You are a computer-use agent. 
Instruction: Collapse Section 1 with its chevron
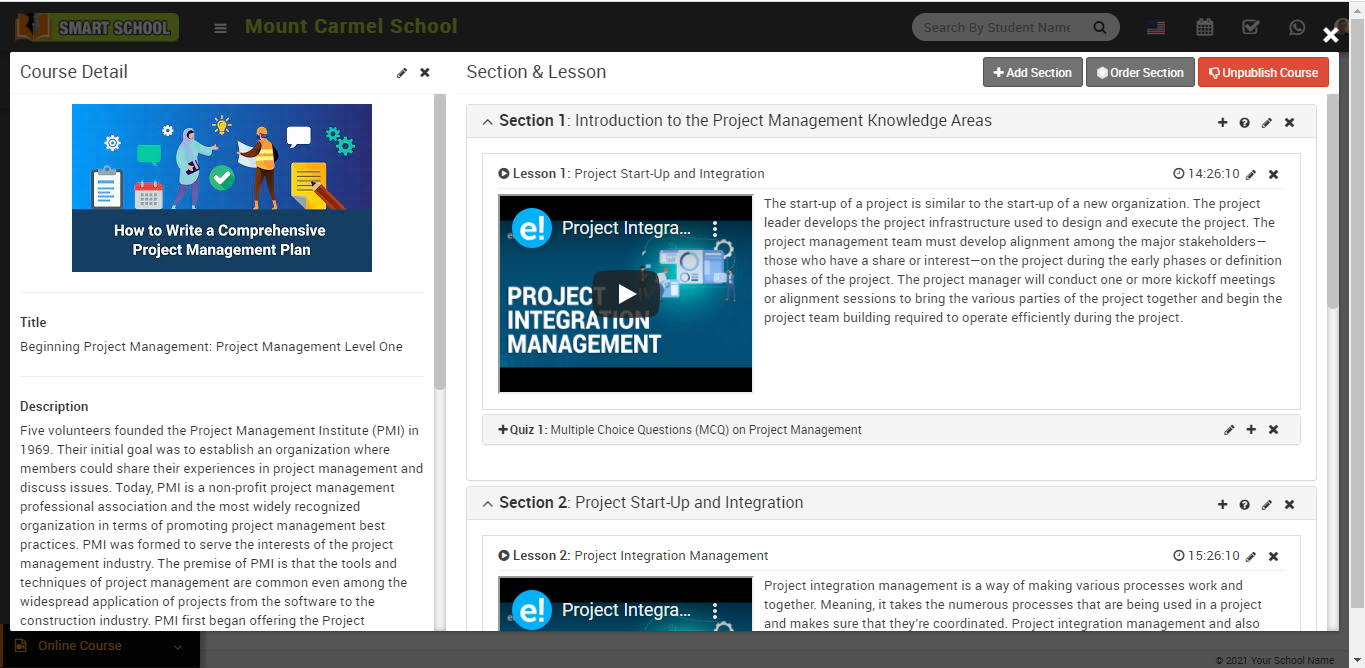tap(487, 121)
